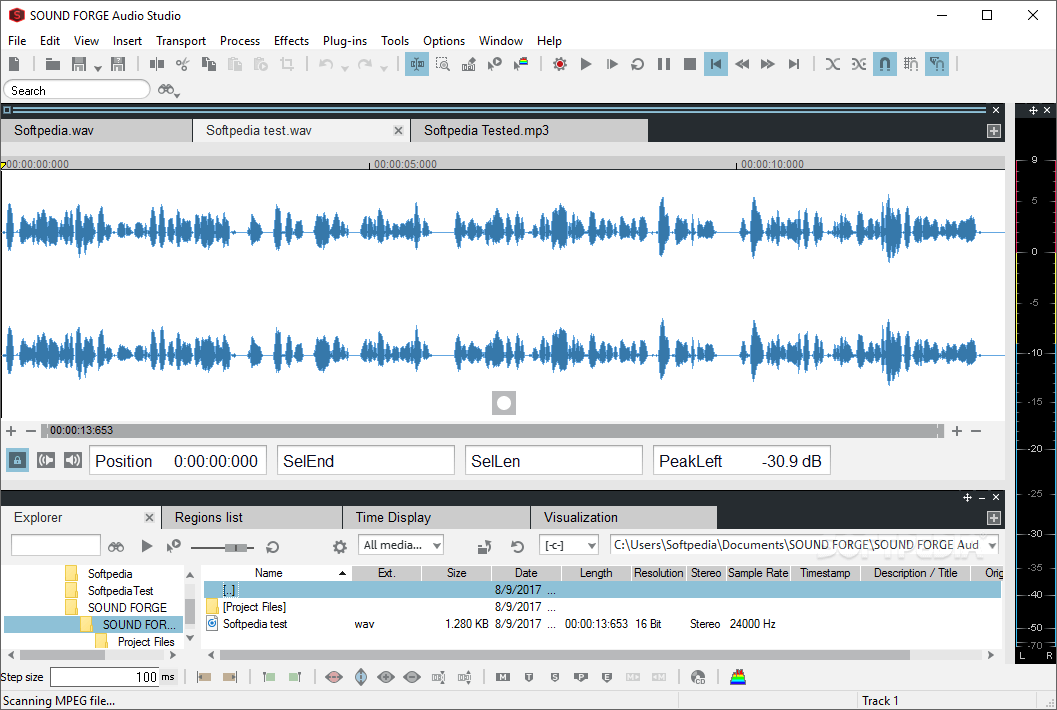
Task: Toggle Snapping with the magnet icon
Action: (884, 64)
